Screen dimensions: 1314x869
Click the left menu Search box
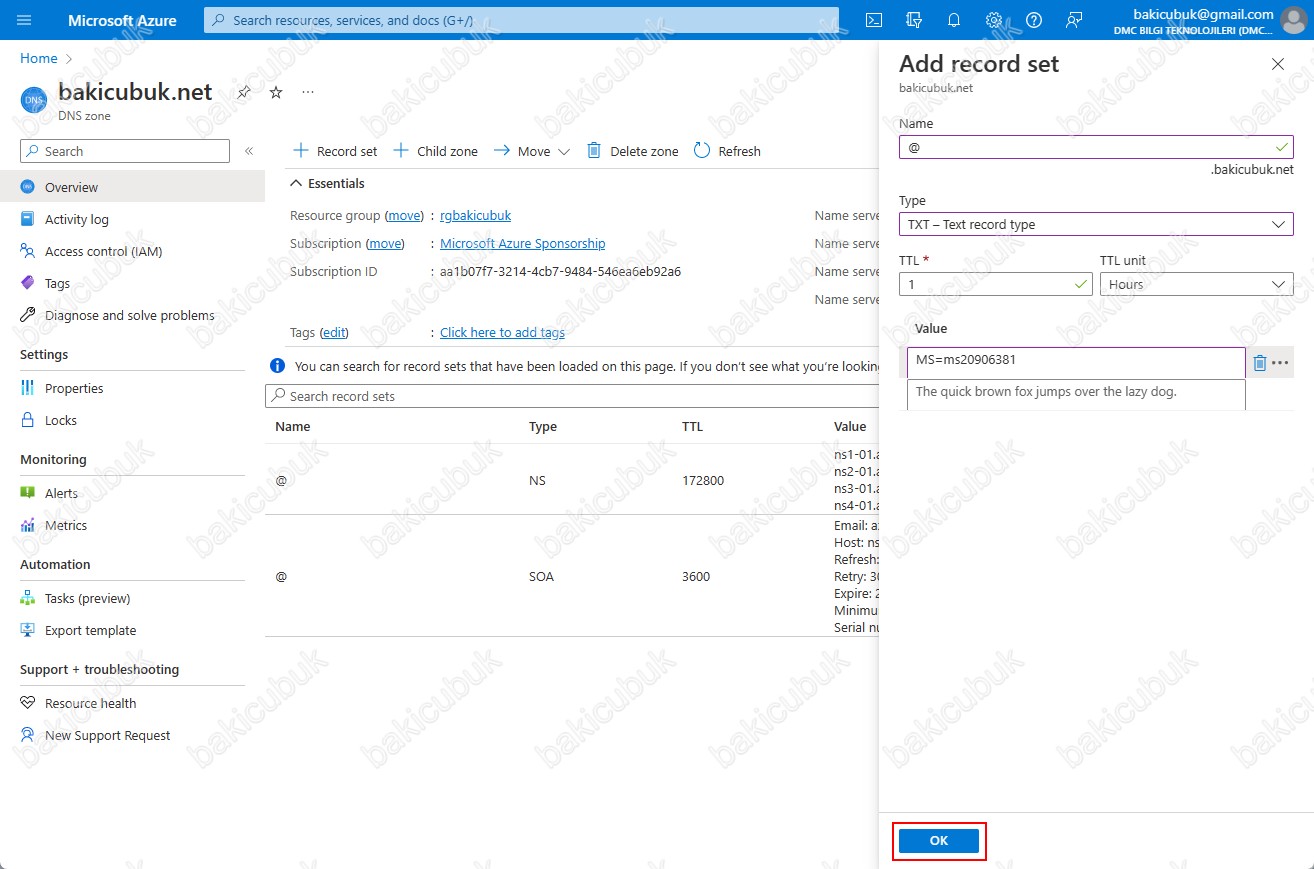click(125, 151)
